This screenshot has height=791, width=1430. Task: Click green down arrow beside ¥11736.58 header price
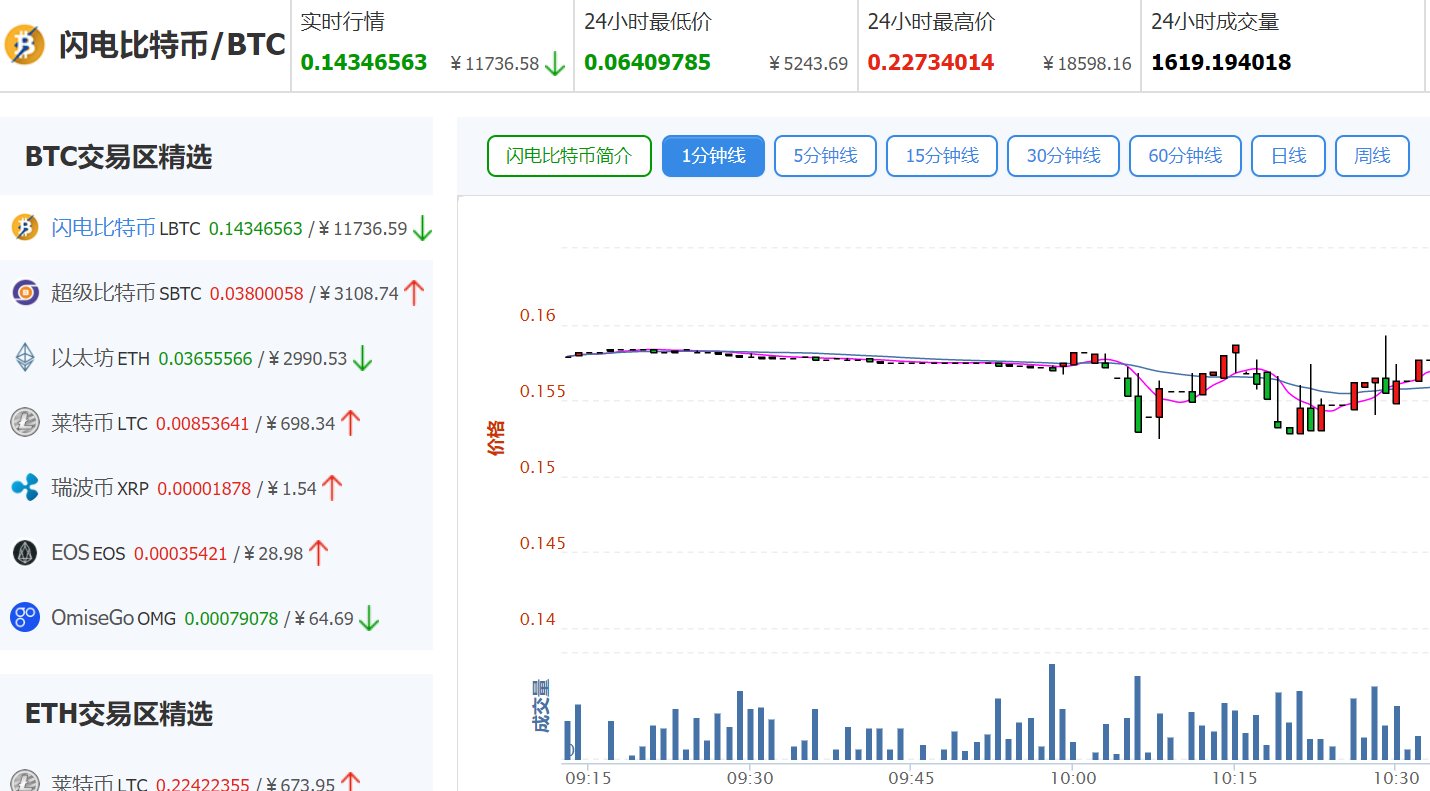pos(555,64)
